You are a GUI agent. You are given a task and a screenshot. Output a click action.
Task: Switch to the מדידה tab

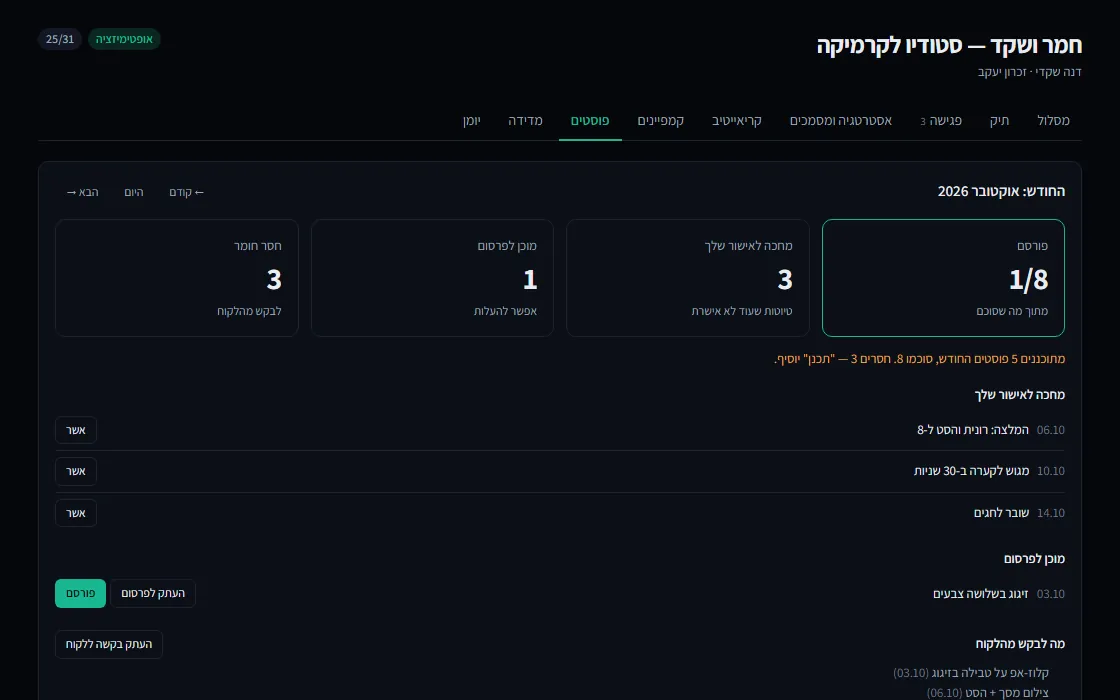(x=525, y=121)
